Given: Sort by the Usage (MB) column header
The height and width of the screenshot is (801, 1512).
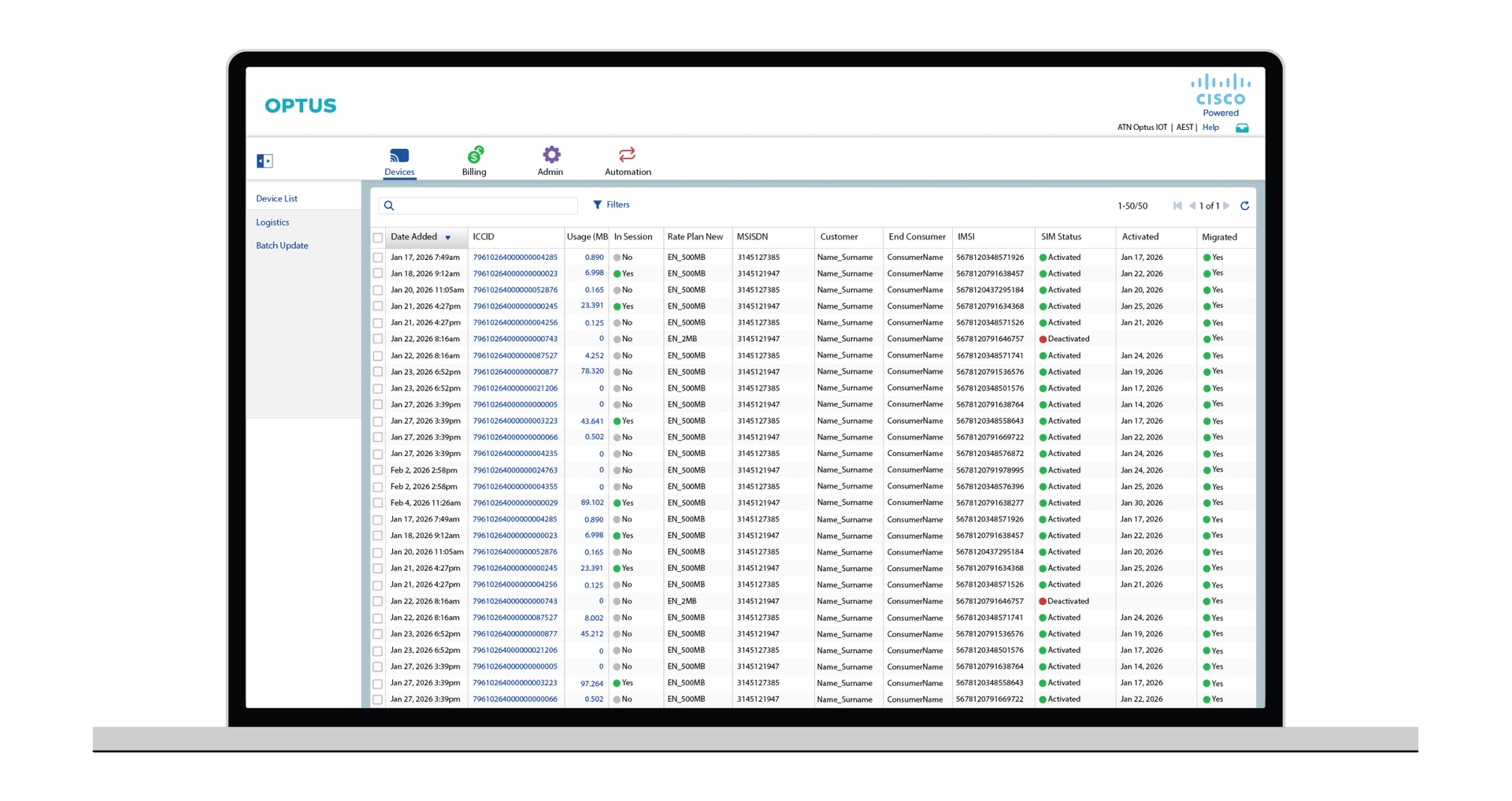Looking at the screenshot, I should [587, 237].
